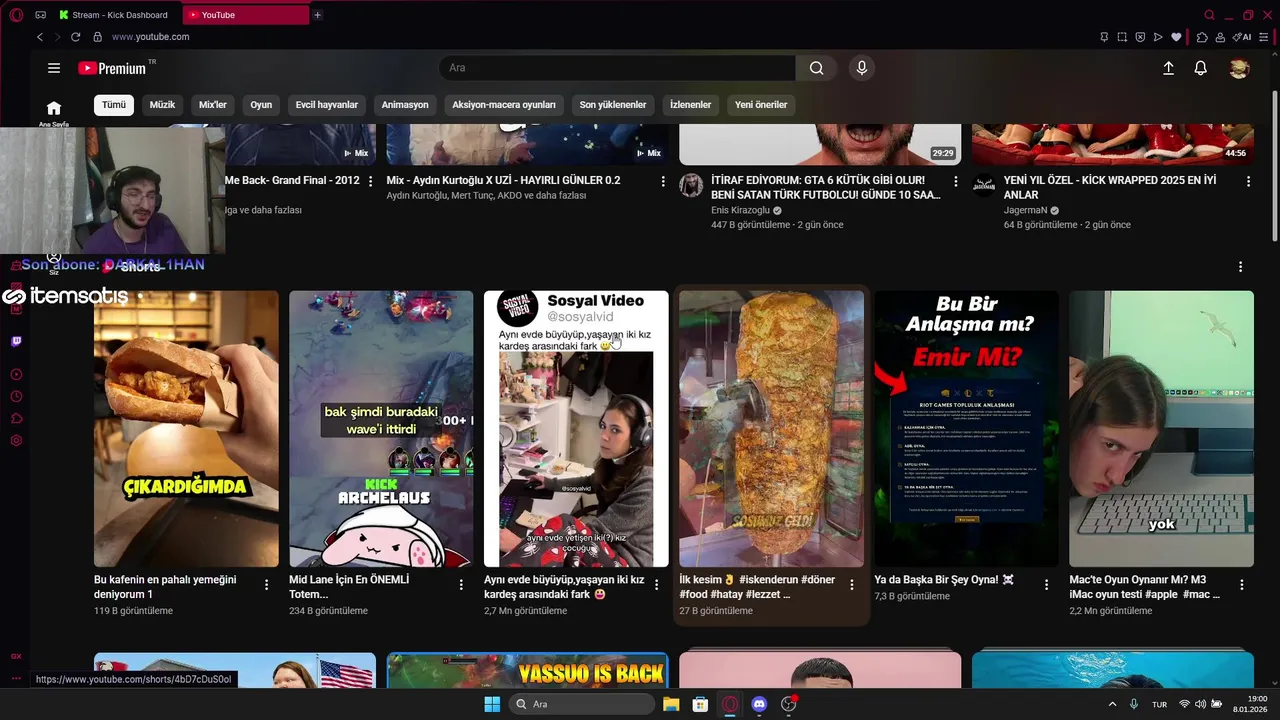
Task: Open a new browser tab
Action: click(317, 15)
